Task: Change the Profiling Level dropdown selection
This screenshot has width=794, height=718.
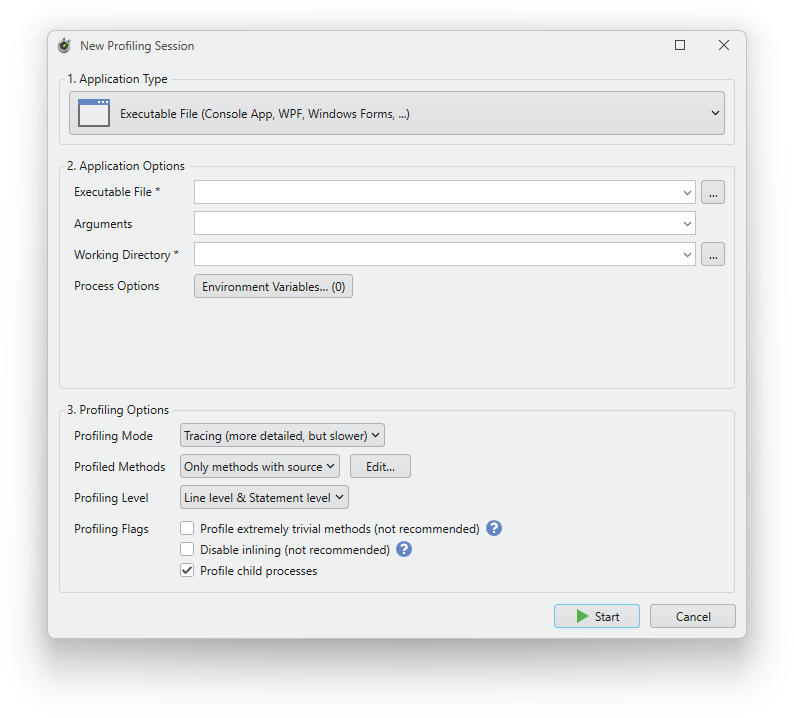Action: (x=264, y=497)
